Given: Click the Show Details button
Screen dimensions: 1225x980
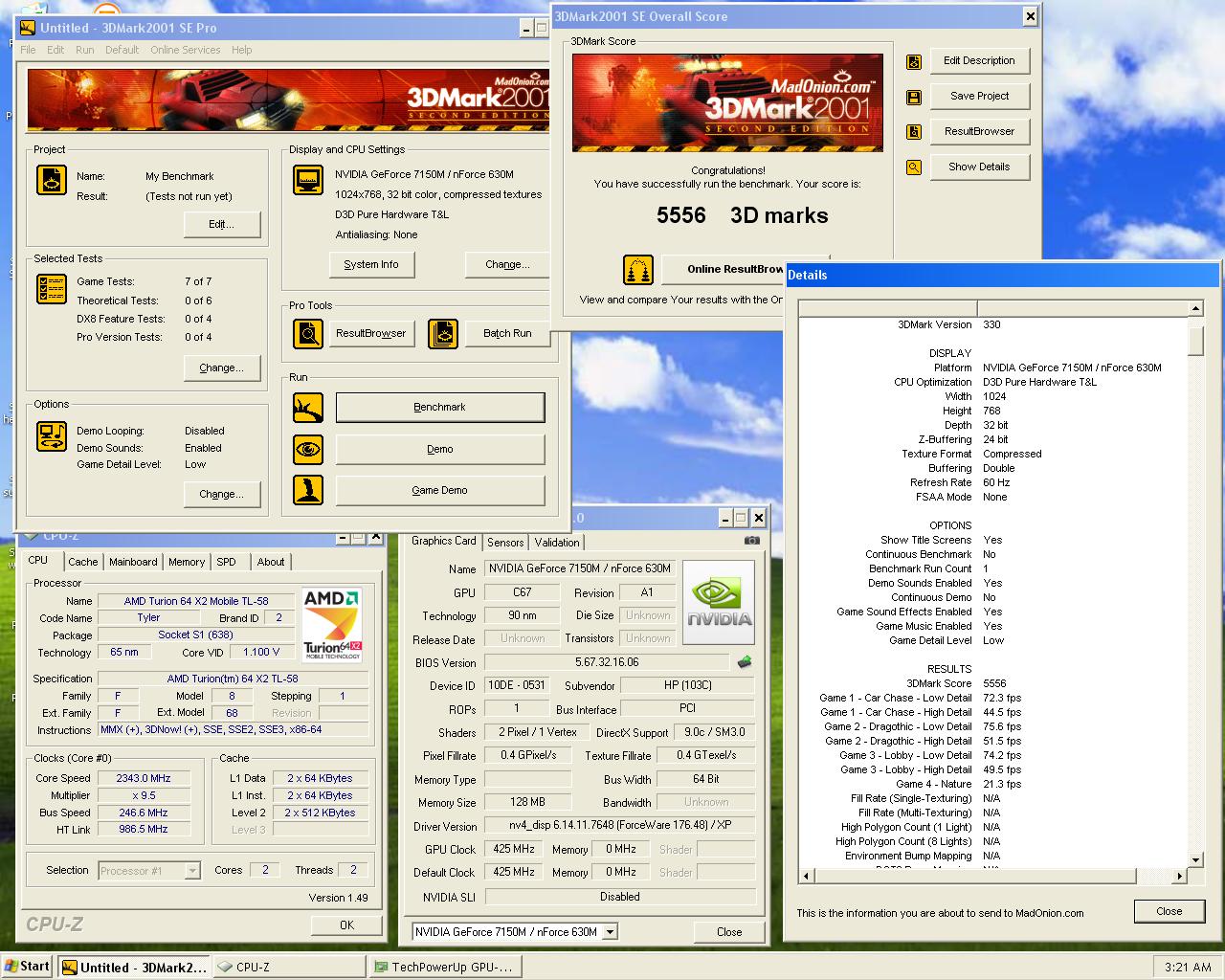Looking at the screenshot, I should [x=979, y=167].
